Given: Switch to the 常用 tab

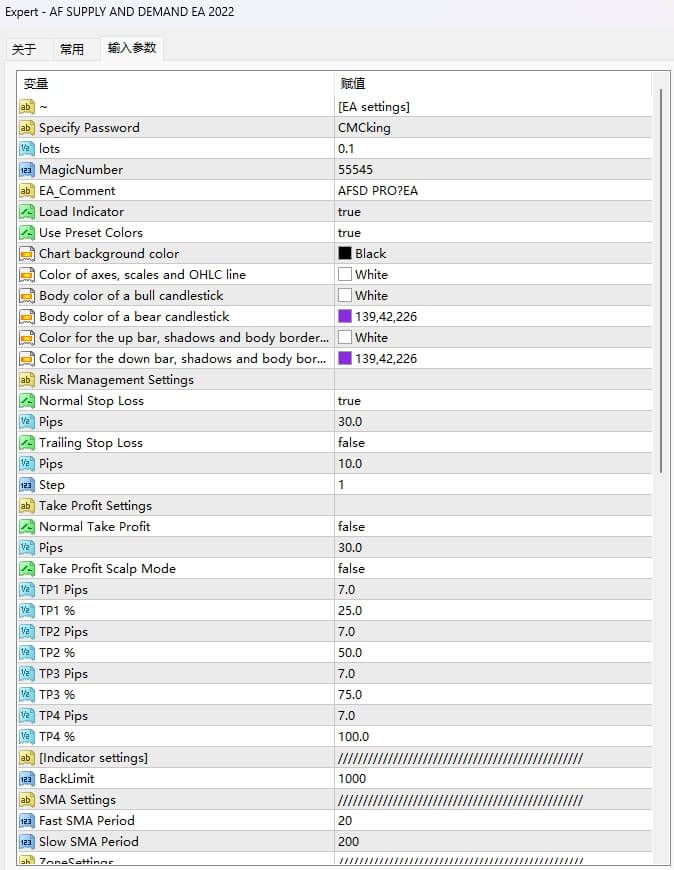Looking at the screenshot, I should (x=72, y=49).
